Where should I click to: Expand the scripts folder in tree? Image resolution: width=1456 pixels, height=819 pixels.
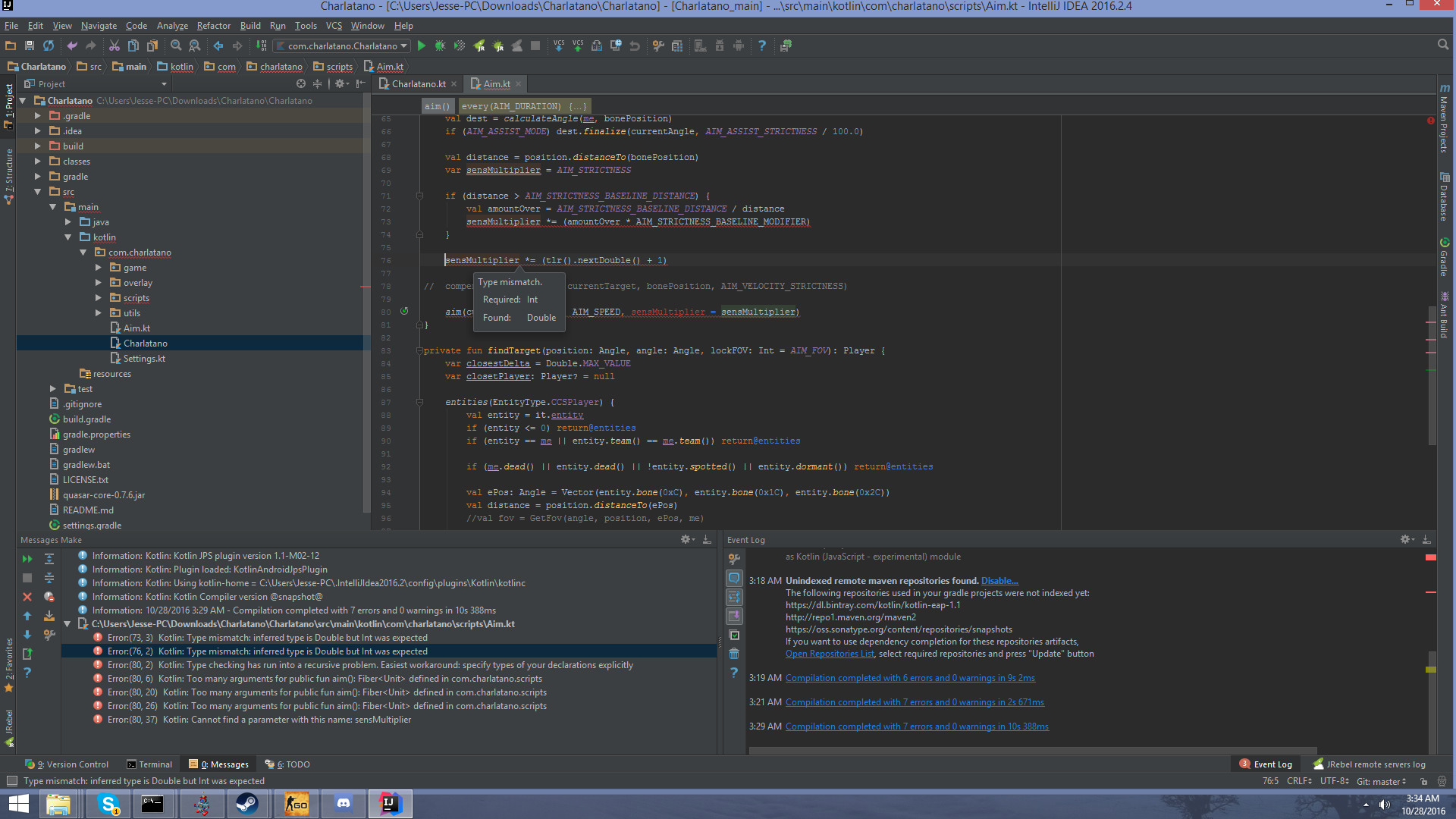[99, 298]
